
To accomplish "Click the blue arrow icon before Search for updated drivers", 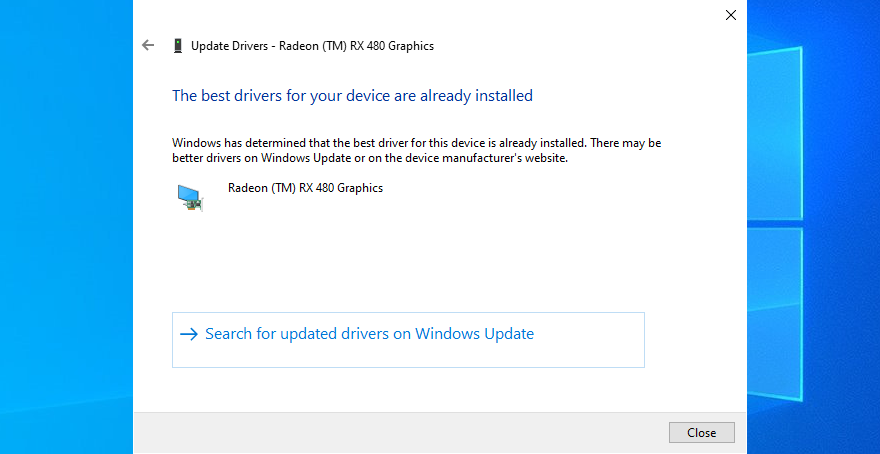I will (189, 334).
